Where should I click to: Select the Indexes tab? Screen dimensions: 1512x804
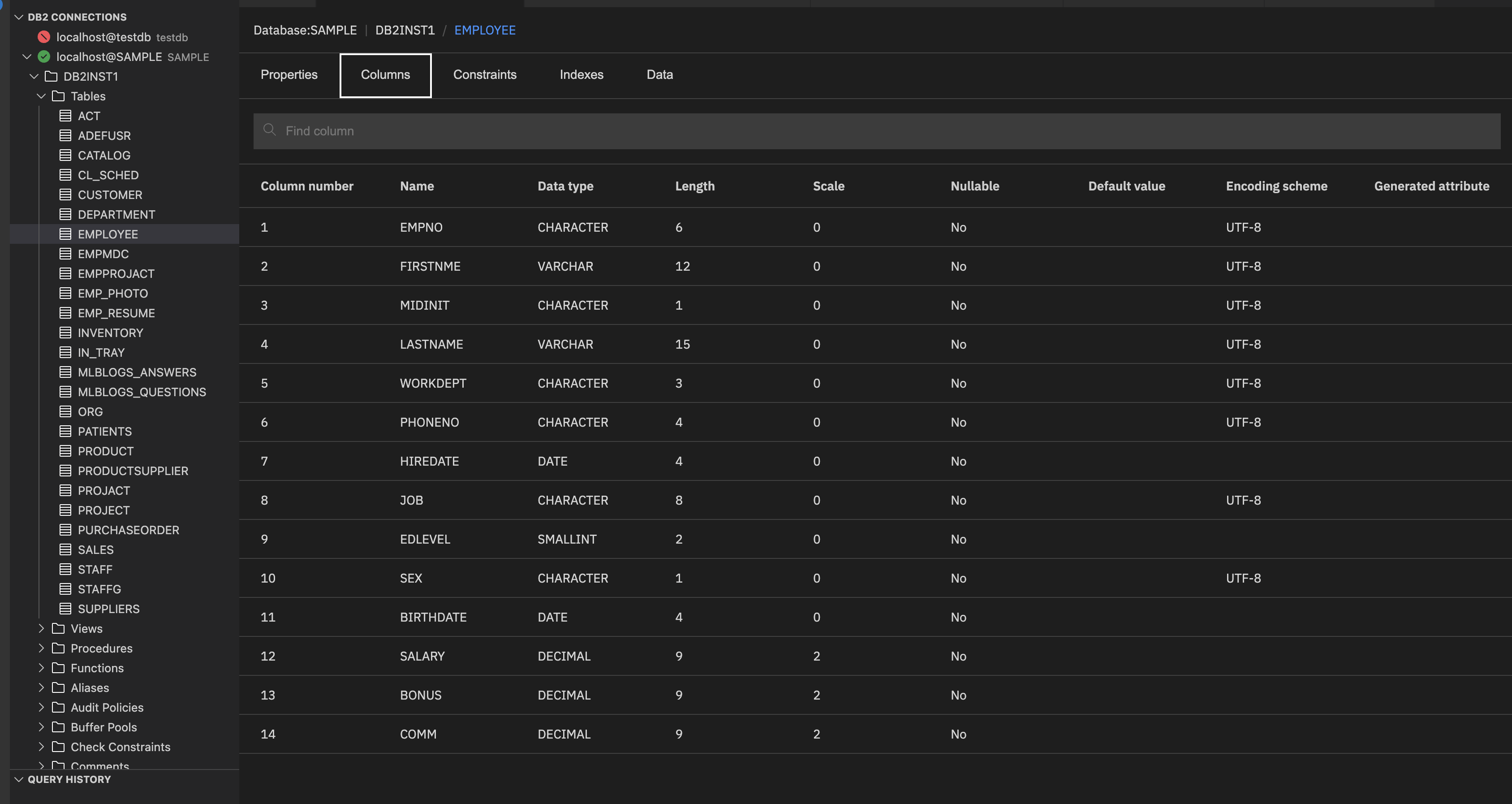pyautogui.click(x=581, y=74)
